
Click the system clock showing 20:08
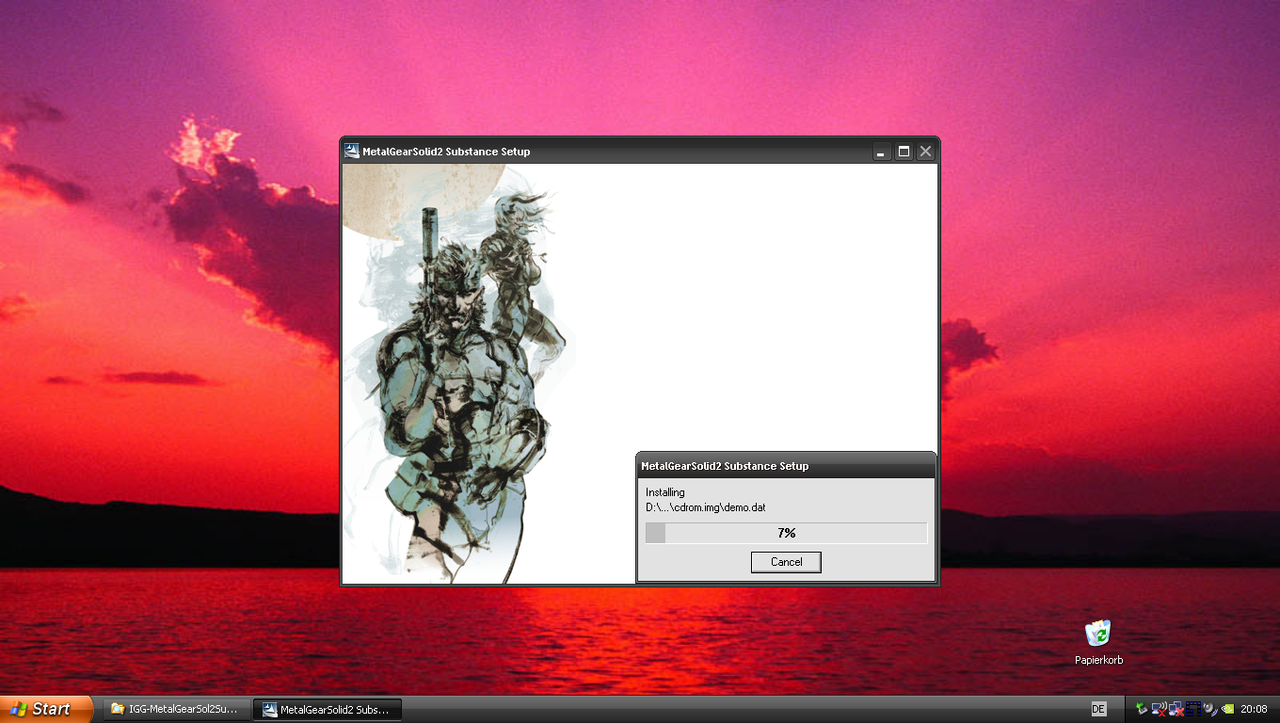[1254, 709]
